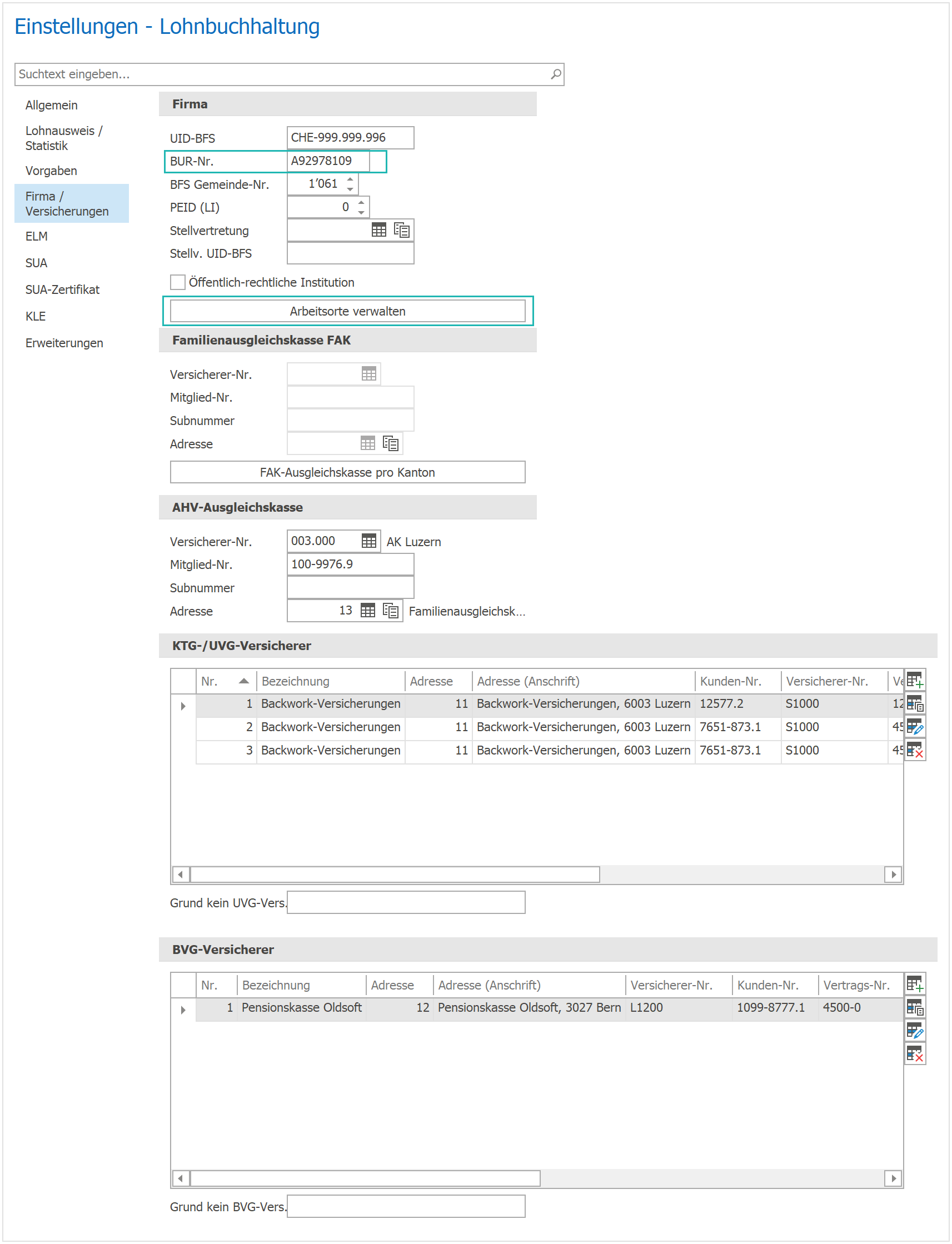Viewport: 952px width, 1244px height.
Task: Click Grund kein UVG-Vers. input field
Action: point(406,902)
